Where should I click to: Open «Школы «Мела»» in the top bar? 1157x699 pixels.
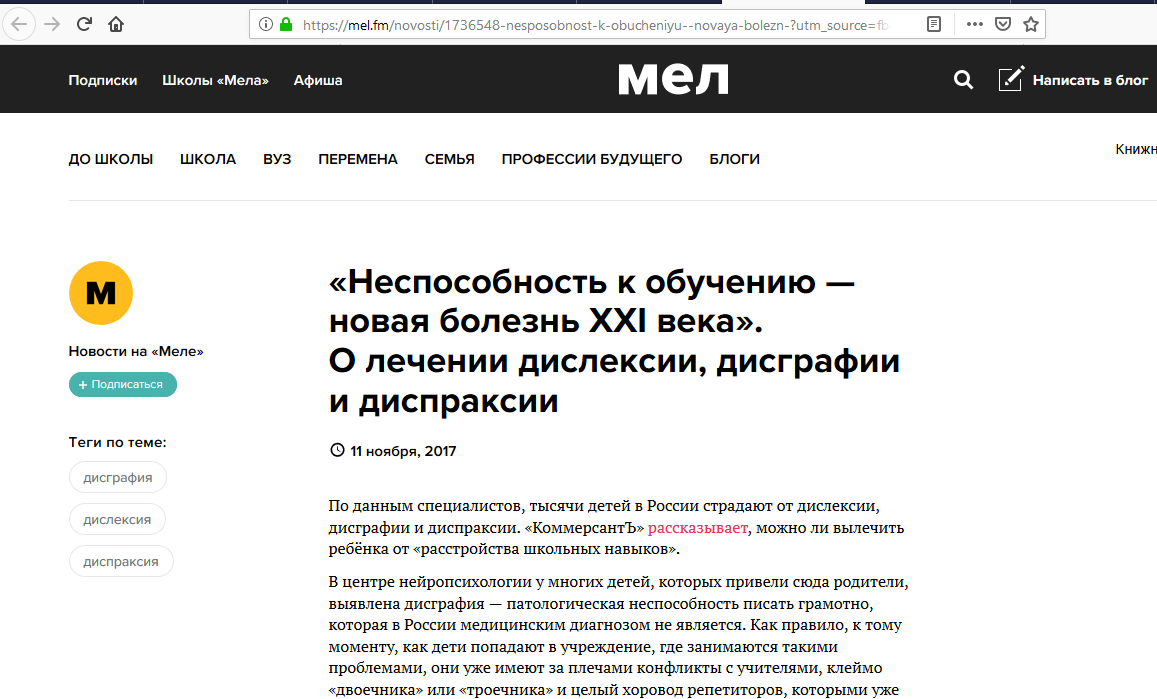[x=215, y=80]
